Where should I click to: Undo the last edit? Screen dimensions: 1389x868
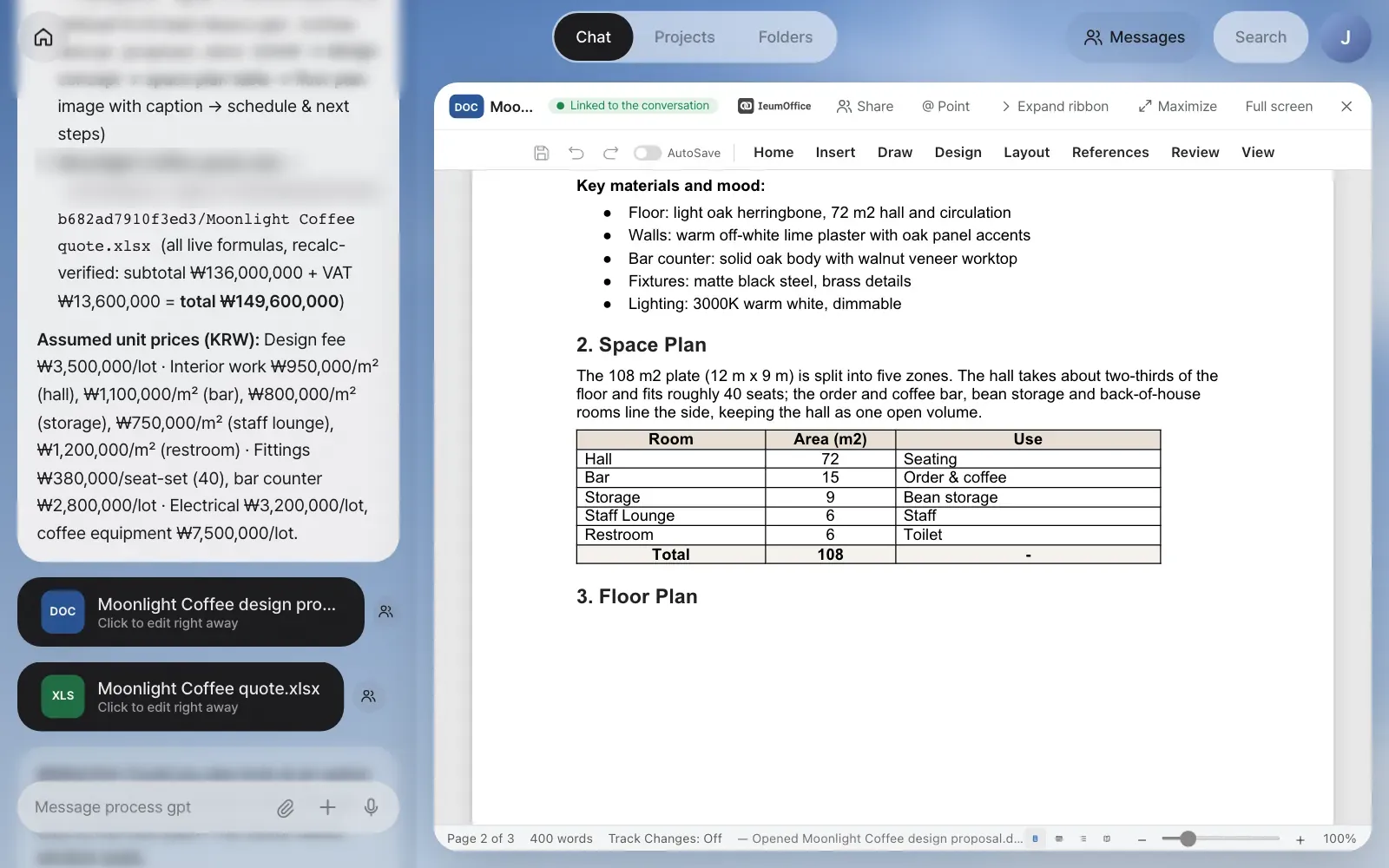[x=576, y=153]
